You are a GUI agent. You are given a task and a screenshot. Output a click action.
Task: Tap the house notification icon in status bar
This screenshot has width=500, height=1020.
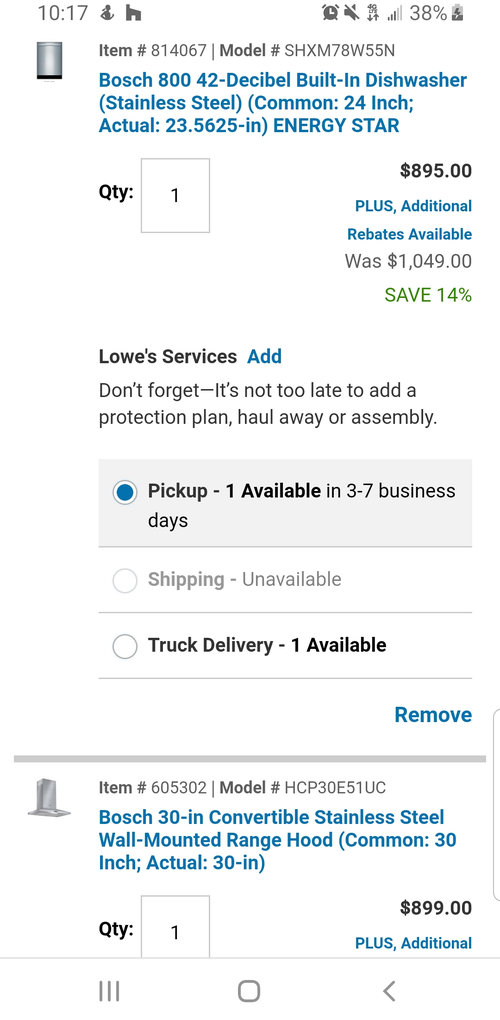(134, 13)
